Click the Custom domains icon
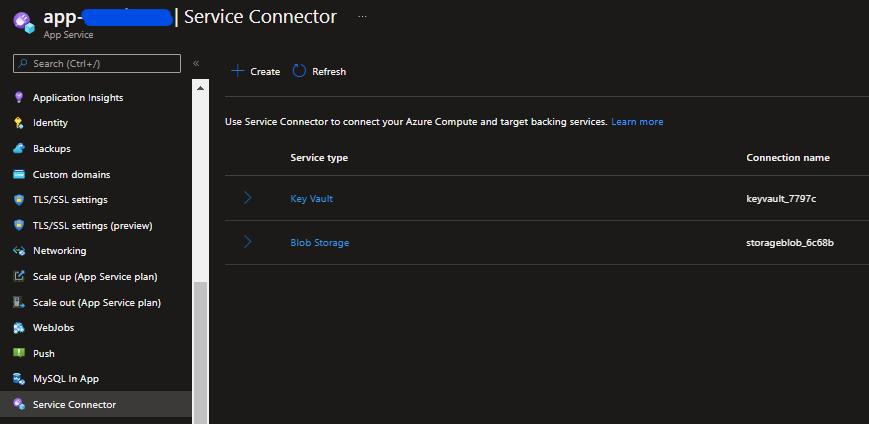 click(x=19, y=175)
